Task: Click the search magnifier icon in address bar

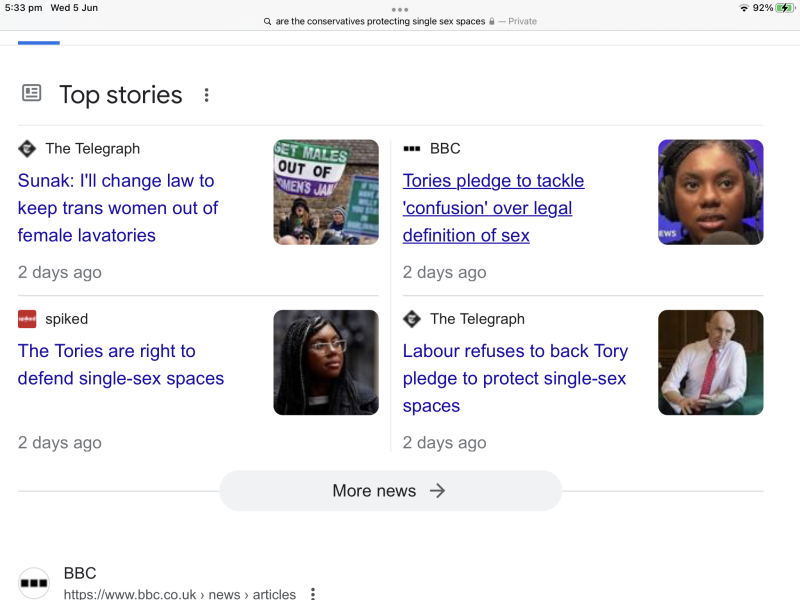Action: (267, 21)
